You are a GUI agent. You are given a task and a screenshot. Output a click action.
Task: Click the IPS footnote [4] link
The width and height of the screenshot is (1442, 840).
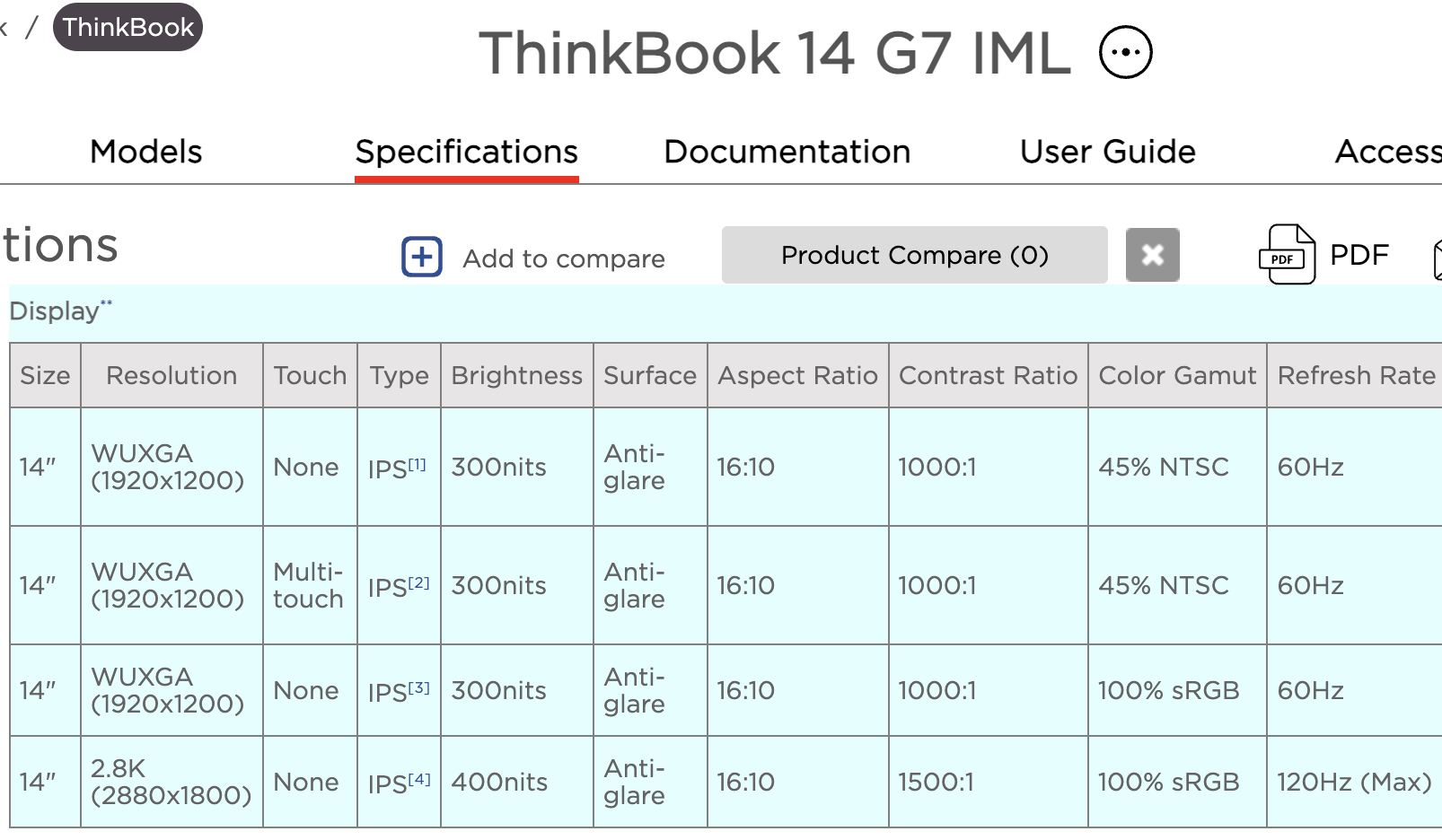(419, 779)
